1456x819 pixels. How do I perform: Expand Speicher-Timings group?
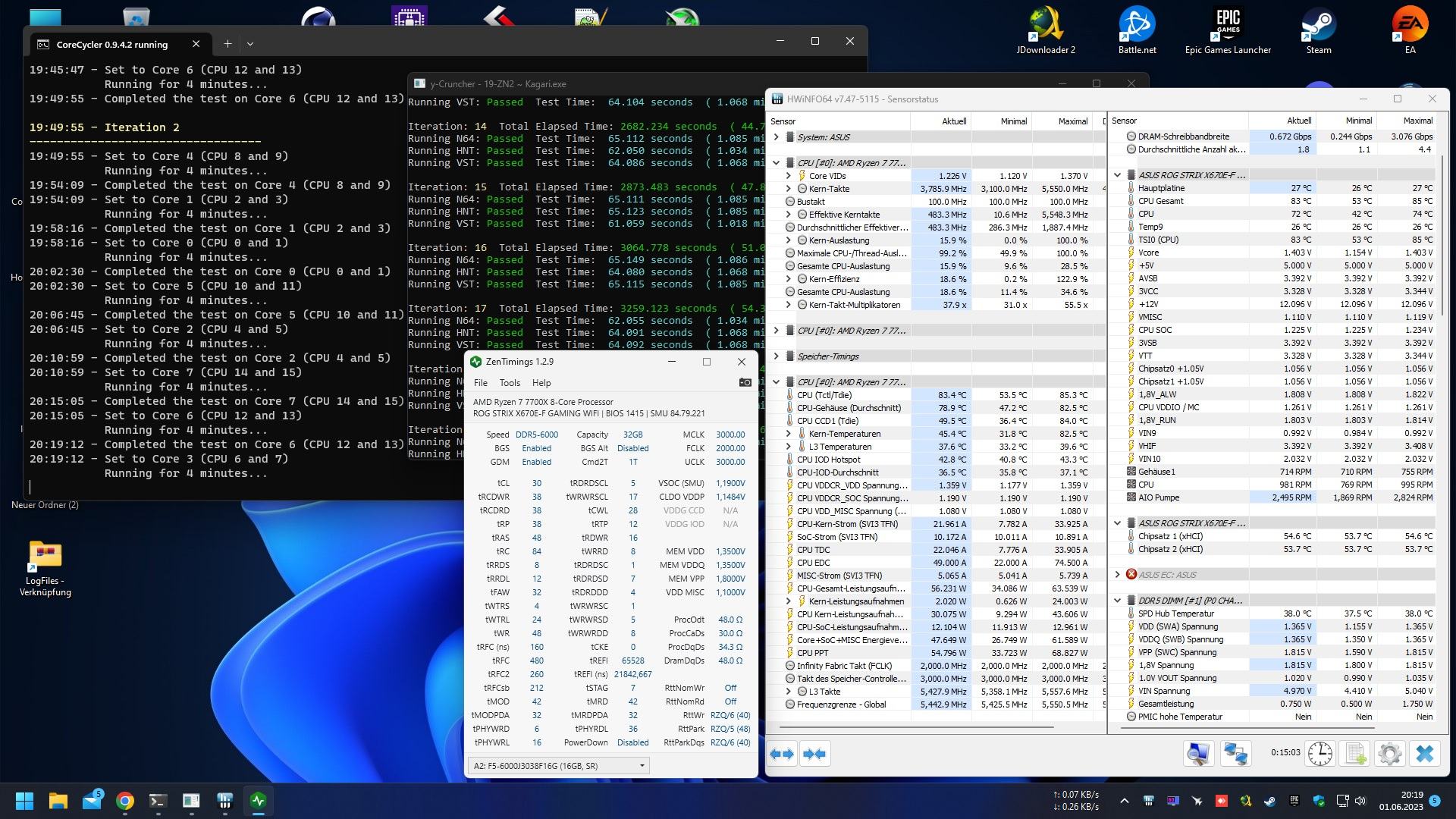tap(776, 356)
